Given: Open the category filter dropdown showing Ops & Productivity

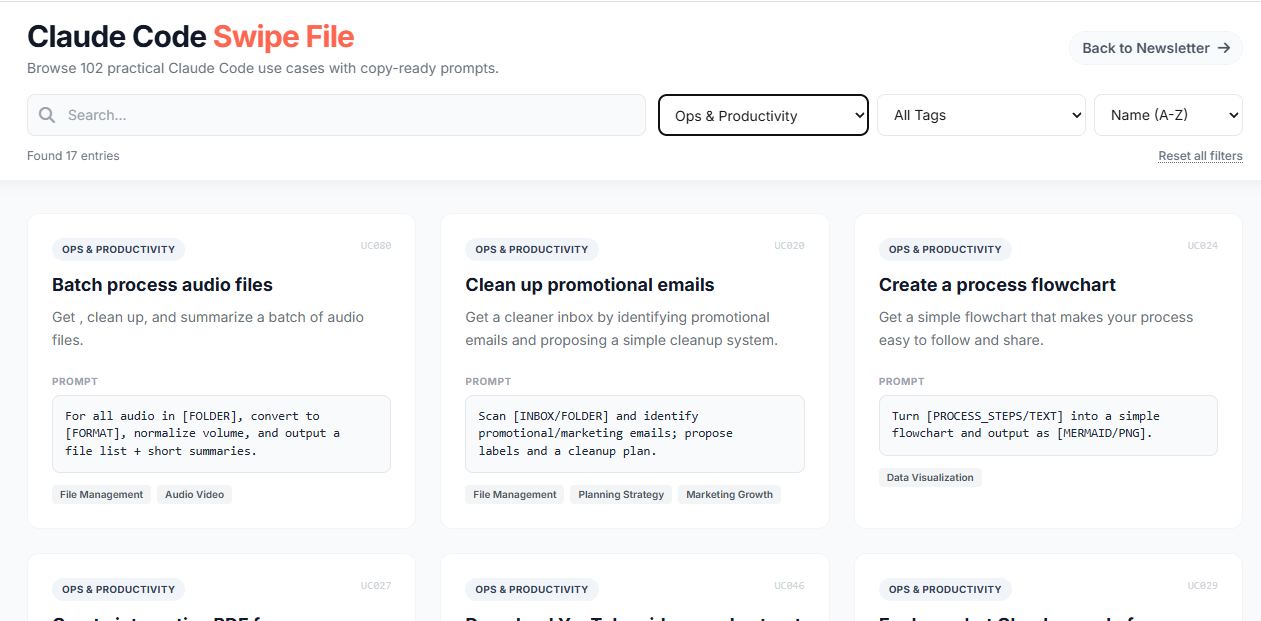Looking at the screenshot, I should click(x=762, y=115).
